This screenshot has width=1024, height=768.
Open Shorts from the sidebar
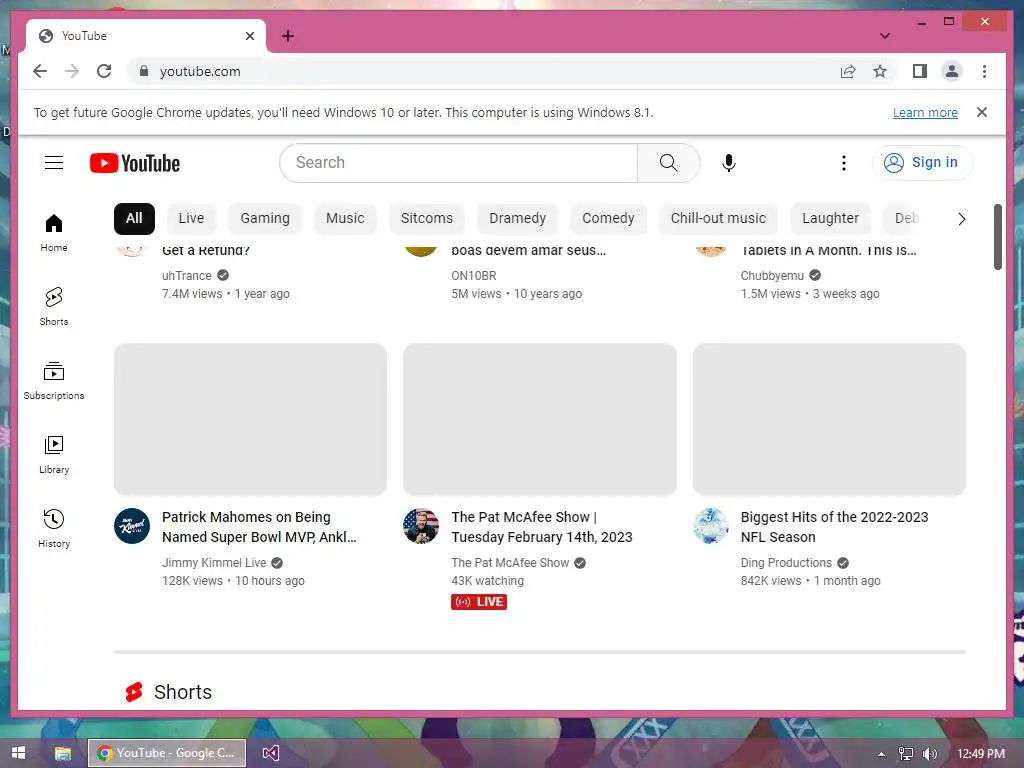[x=54, y=306]
